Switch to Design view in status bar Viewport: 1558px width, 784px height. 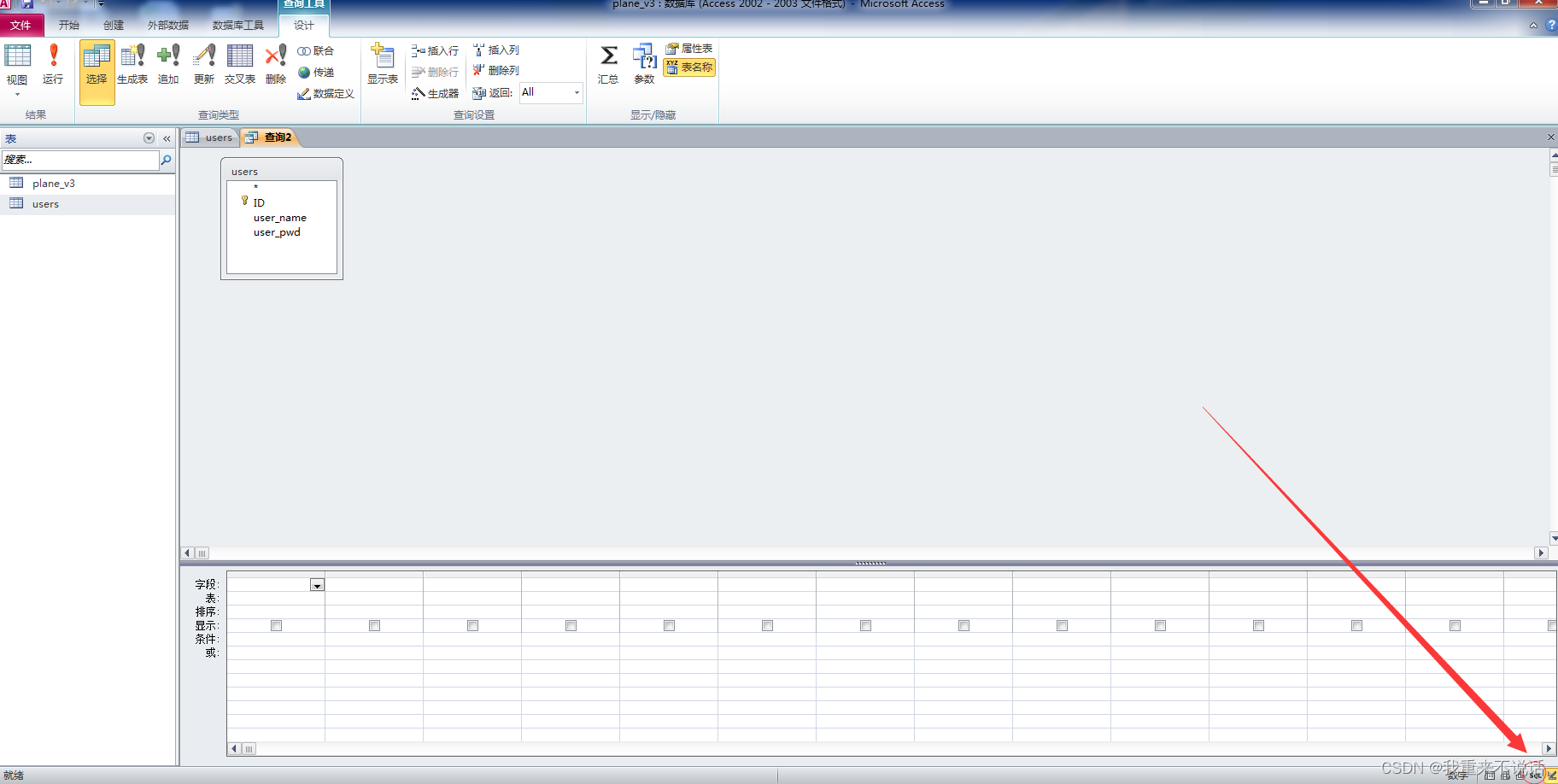pos(1550,775)
